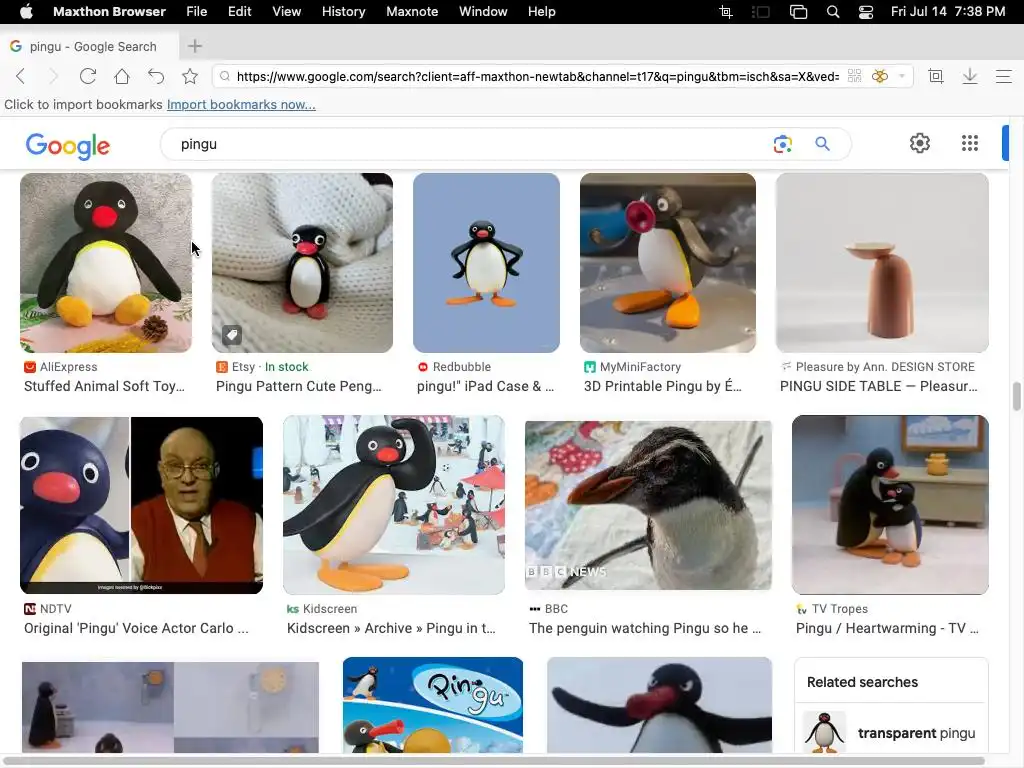The width and height of the screenshot is (1024, 768).
Task: Open the Window menu
Action: pos(483,12)
